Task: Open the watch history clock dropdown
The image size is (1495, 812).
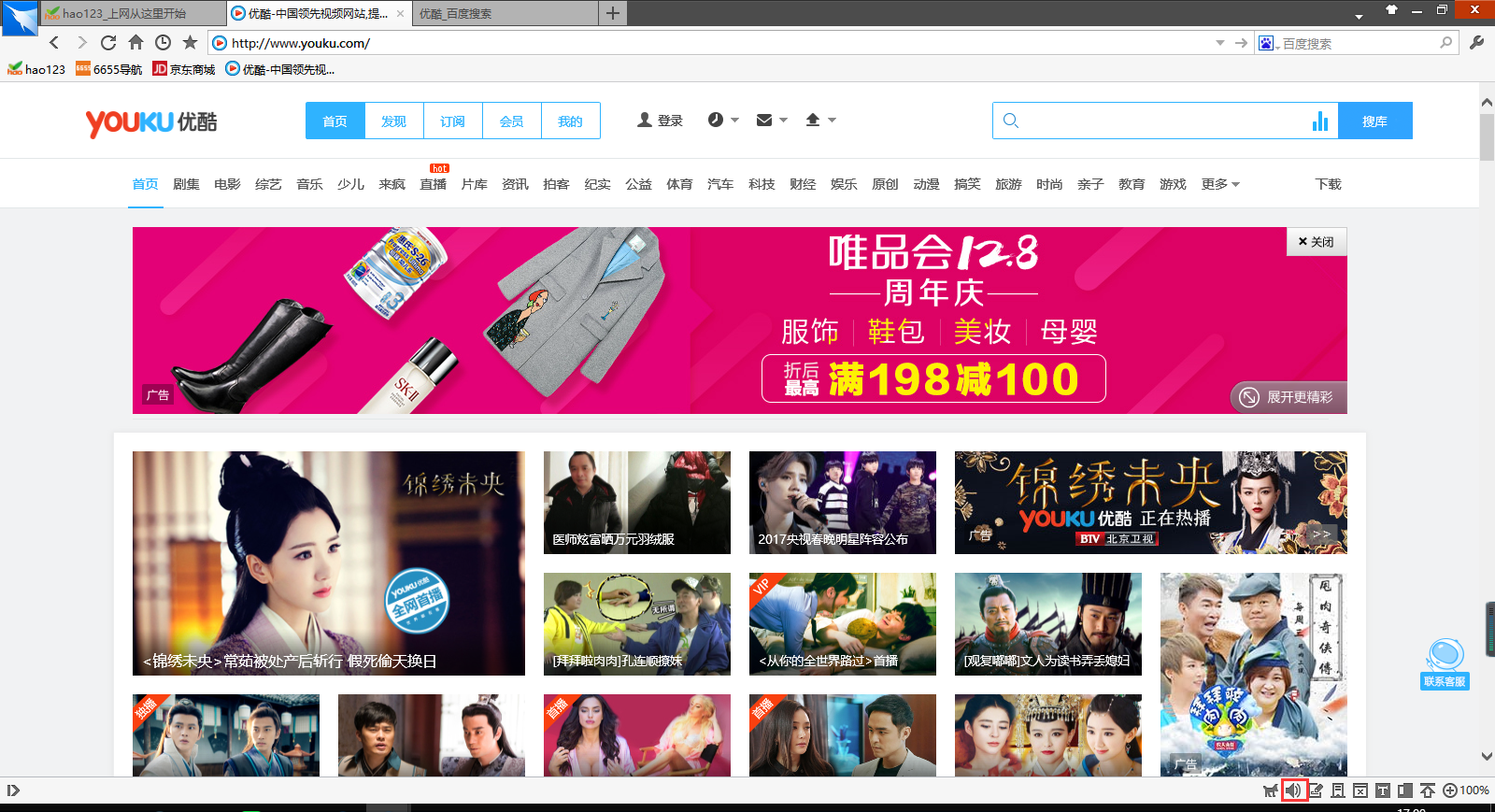Action: [x=722, y=121]
